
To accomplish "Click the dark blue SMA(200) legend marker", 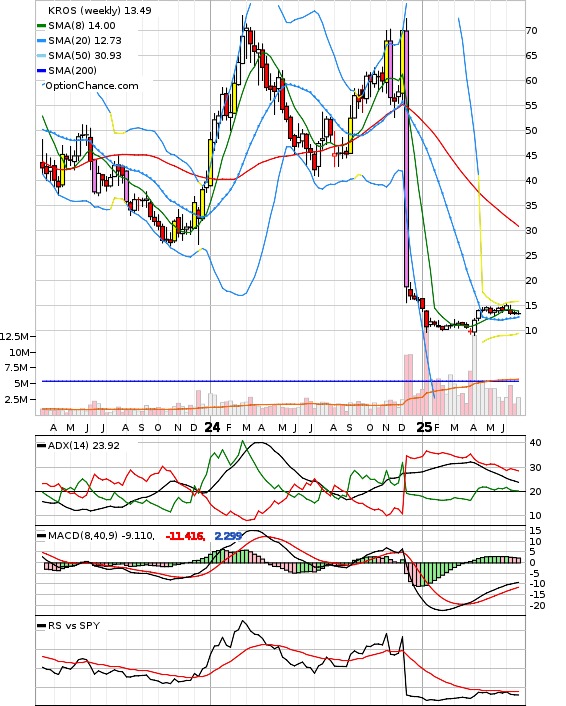I will click(42, 71).
